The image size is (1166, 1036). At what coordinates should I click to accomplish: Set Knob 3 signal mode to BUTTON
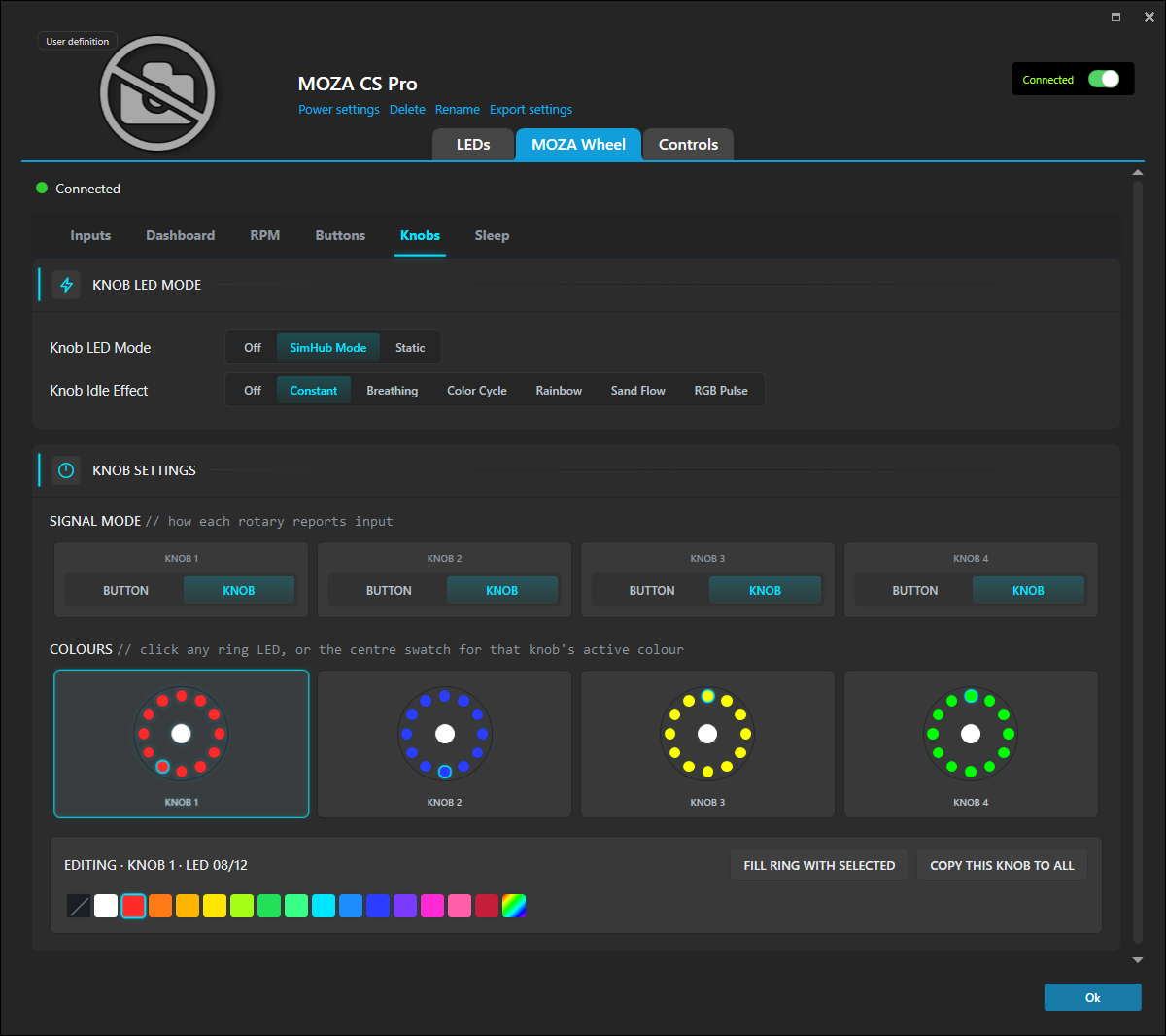coord(652,591)
